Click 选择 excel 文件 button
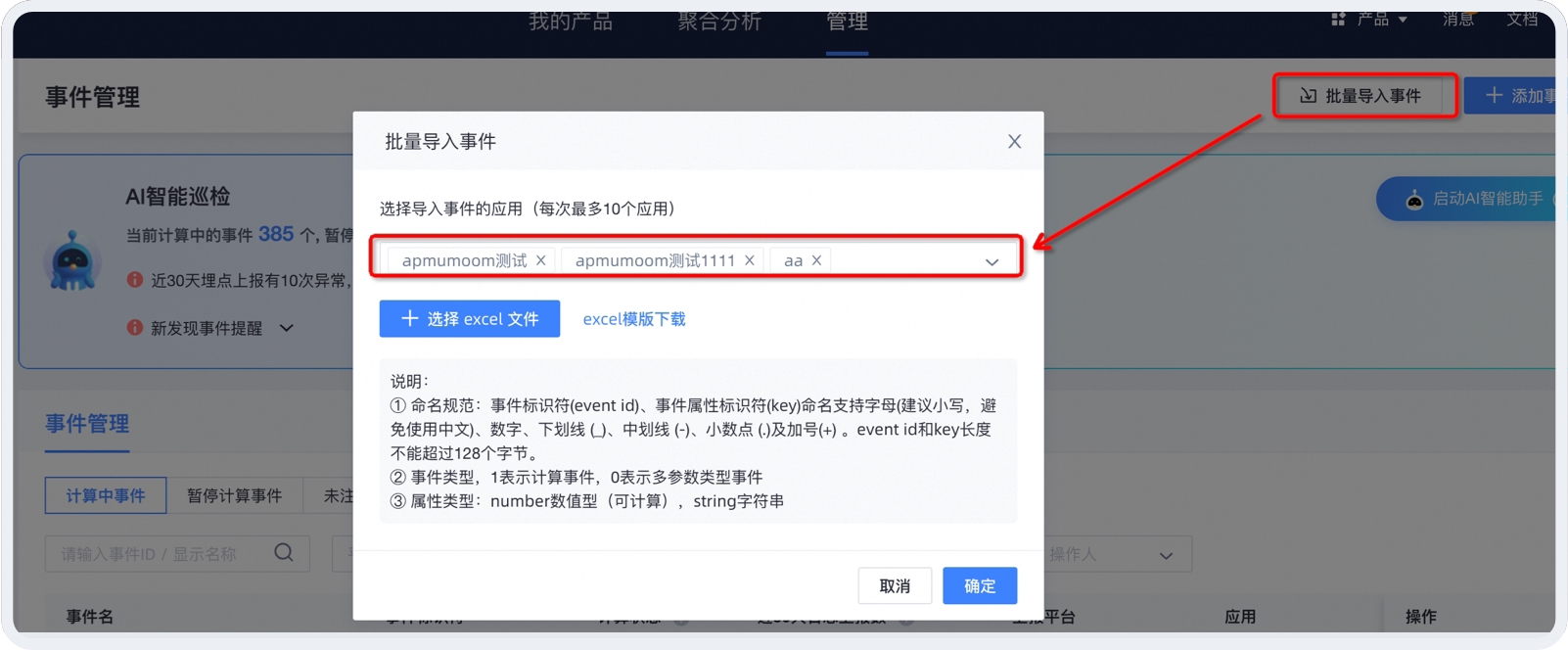This screenshot has height=650, width=1568. pos(470,319)
